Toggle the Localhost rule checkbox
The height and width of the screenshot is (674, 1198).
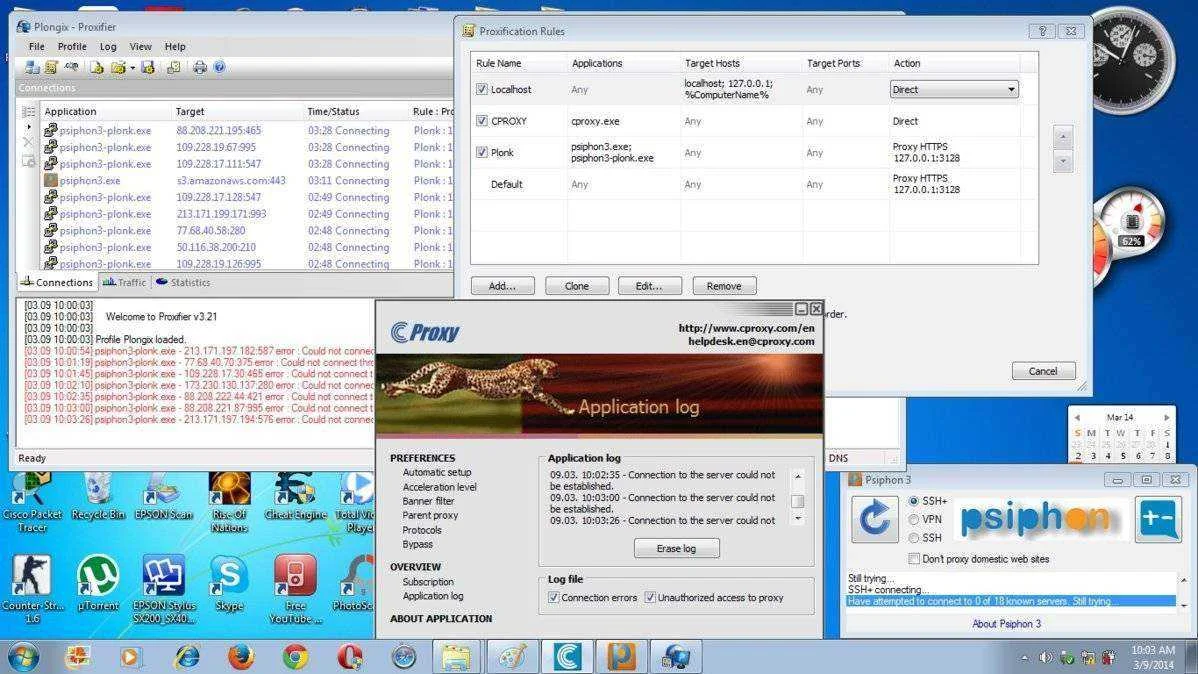tap(481, 89)
